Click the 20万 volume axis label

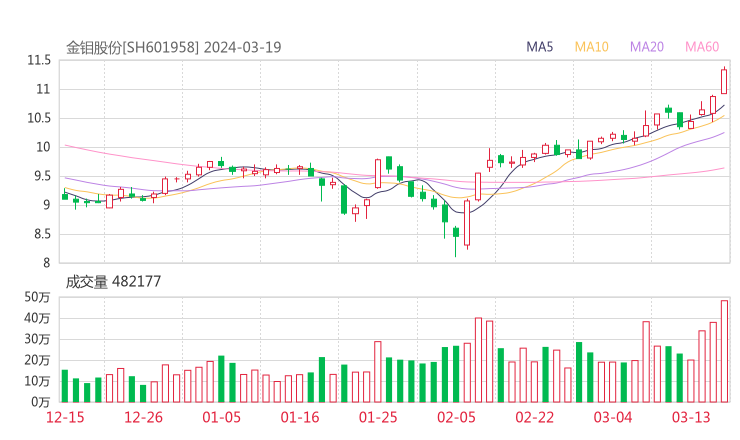tap(37, 361)
